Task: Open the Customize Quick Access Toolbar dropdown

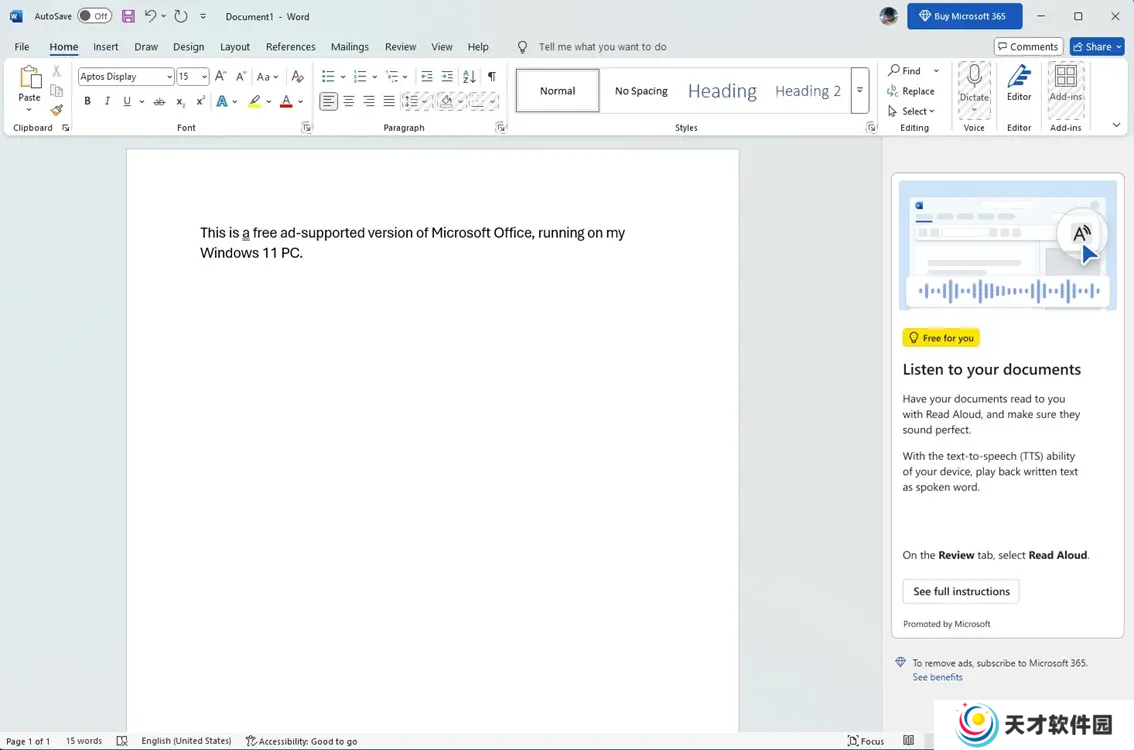Action: tap(203, 16)
